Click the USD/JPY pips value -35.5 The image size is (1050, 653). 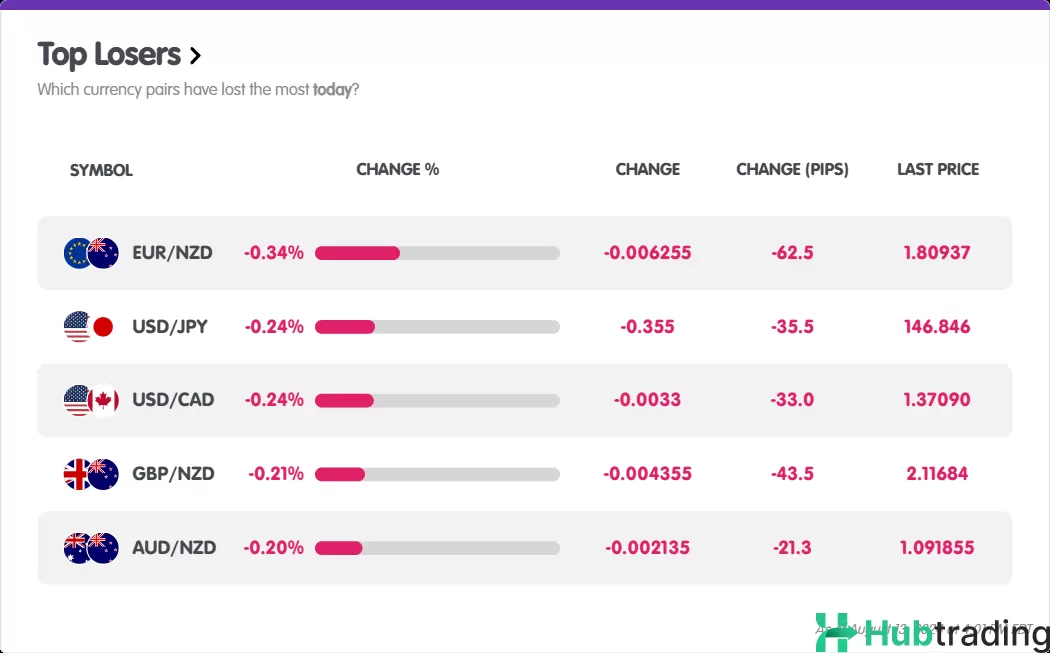(x=792, y=327)
